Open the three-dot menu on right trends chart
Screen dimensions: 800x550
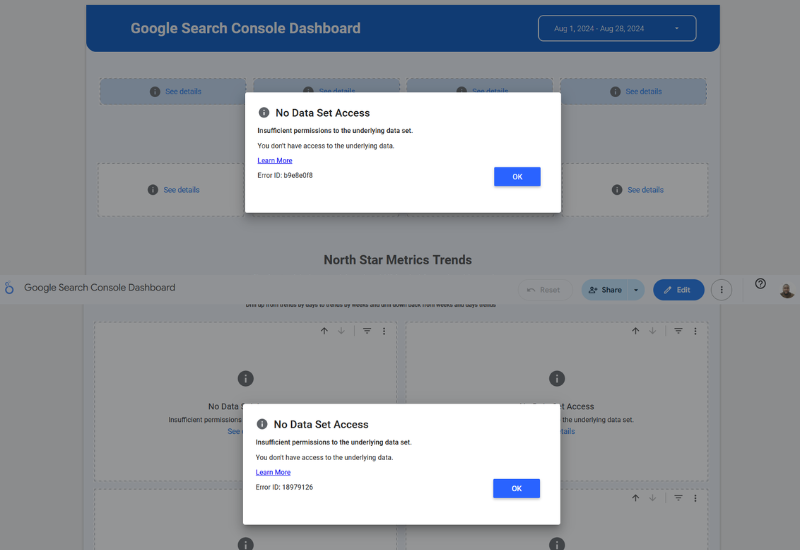pyautogui.click(x=695, y=331)
